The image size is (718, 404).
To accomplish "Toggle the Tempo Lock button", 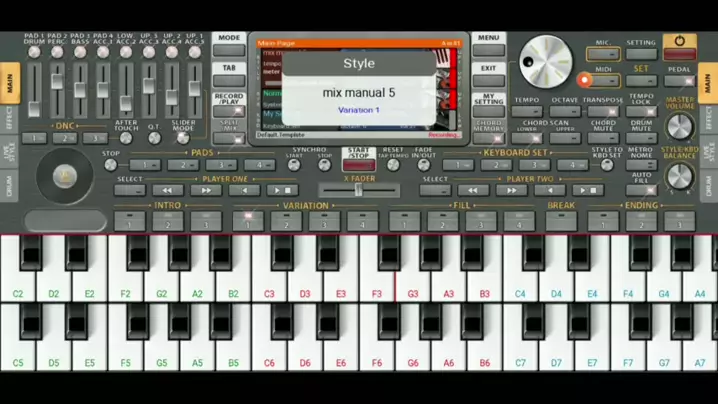I will (x=641, y=113).
